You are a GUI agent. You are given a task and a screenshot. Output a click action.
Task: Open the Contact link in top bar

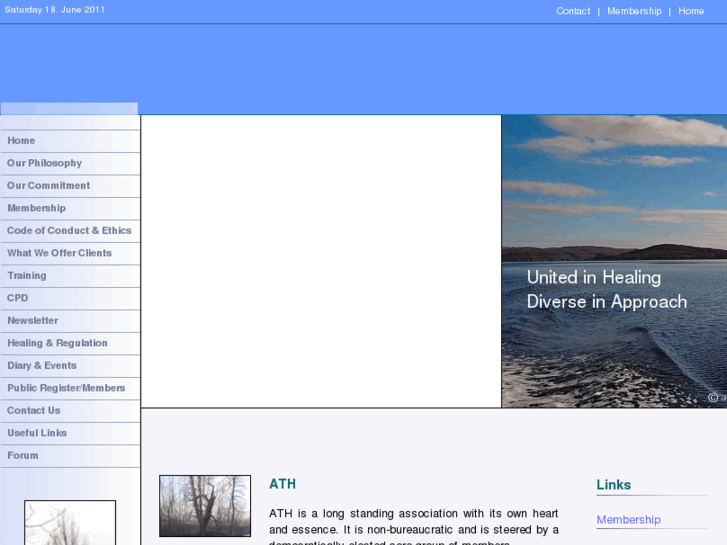point(573,11)
